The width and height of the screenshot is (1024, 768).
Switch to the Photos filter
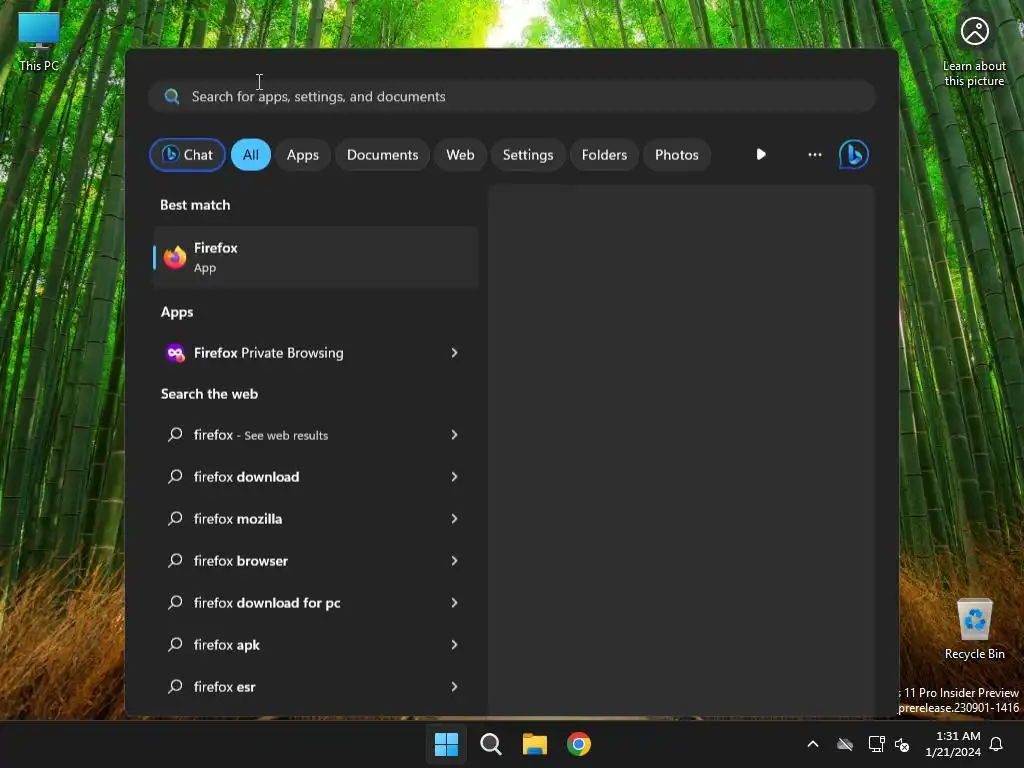(677, 155)
